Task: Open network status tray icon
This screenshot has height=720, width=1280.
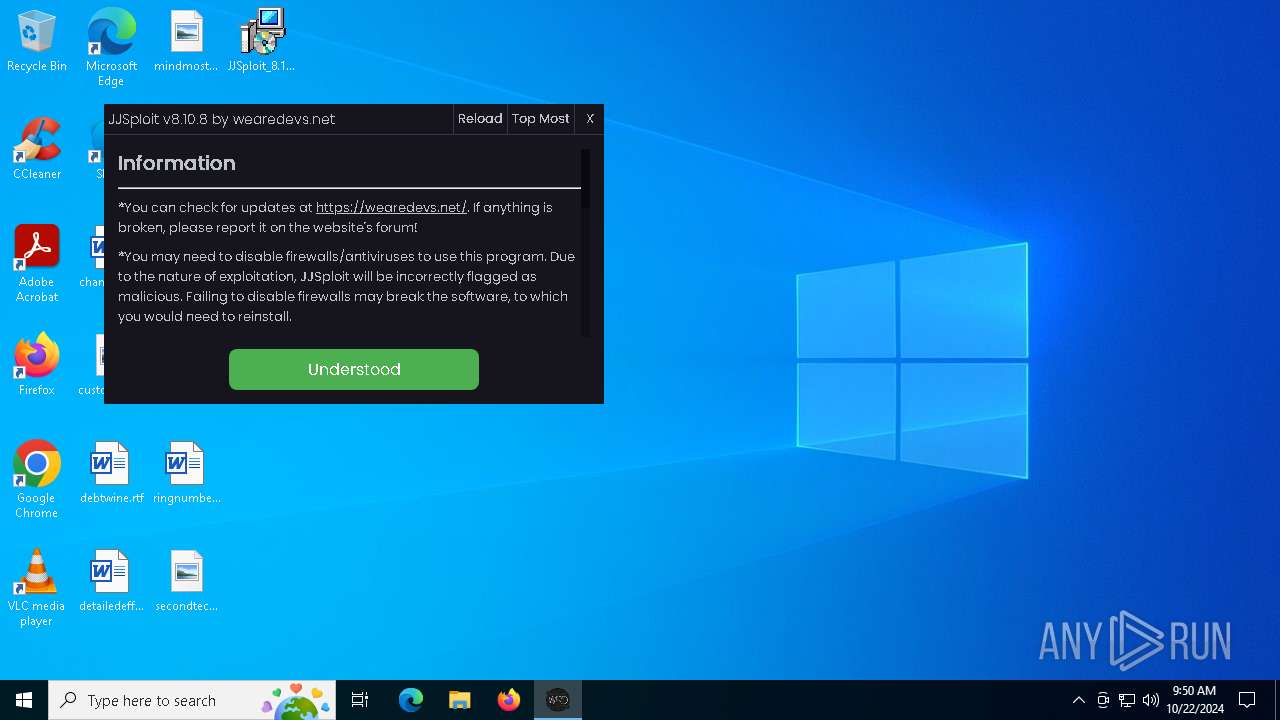Action: click(1127, 700)
